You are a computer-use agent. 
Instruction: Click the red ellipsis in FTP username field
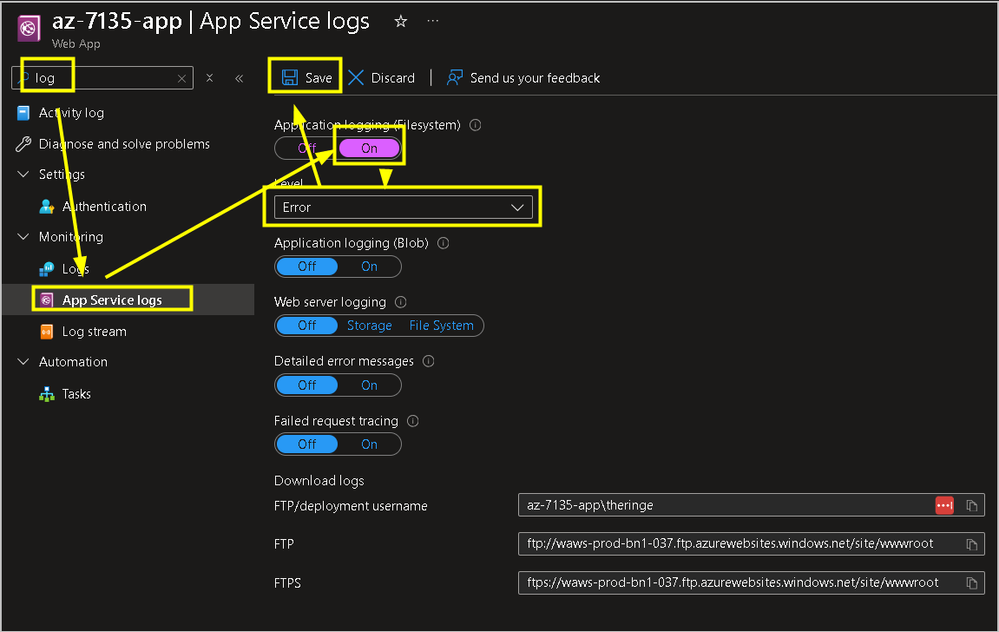(x=944, y=505)
